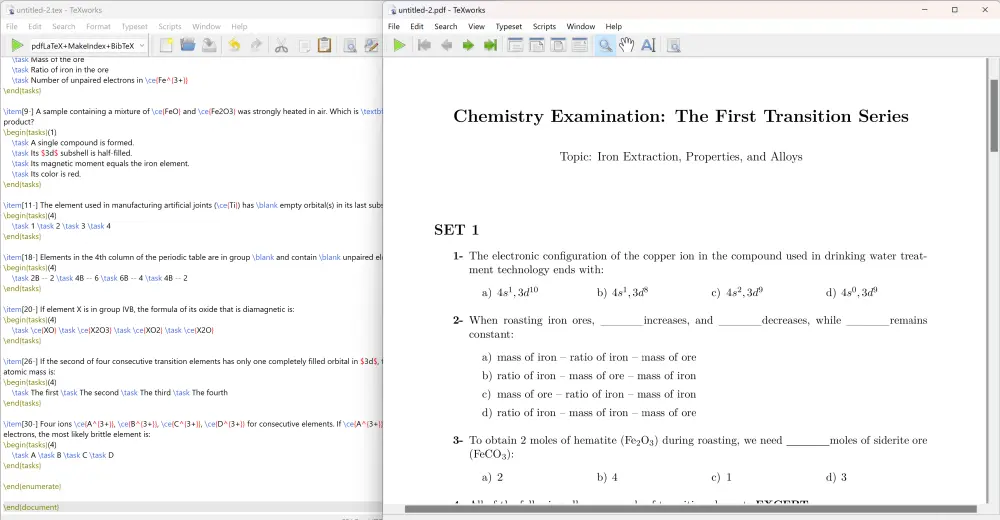1000x520 pixels.
Task: Open the File menu in the PDF window
Action: (393, 26)
